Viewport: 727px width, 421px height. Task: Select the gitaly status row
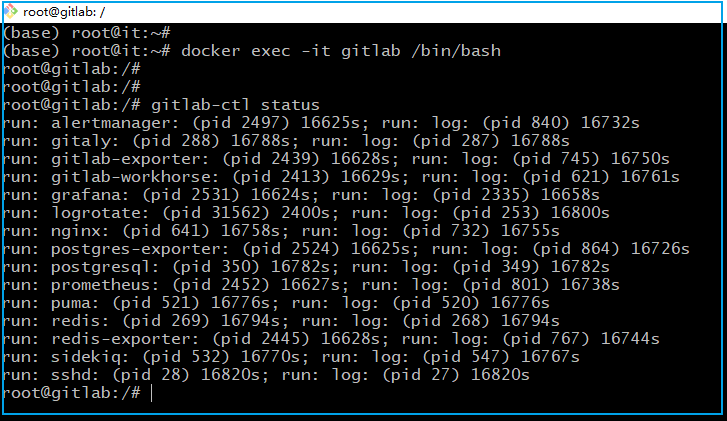(286, 141)
